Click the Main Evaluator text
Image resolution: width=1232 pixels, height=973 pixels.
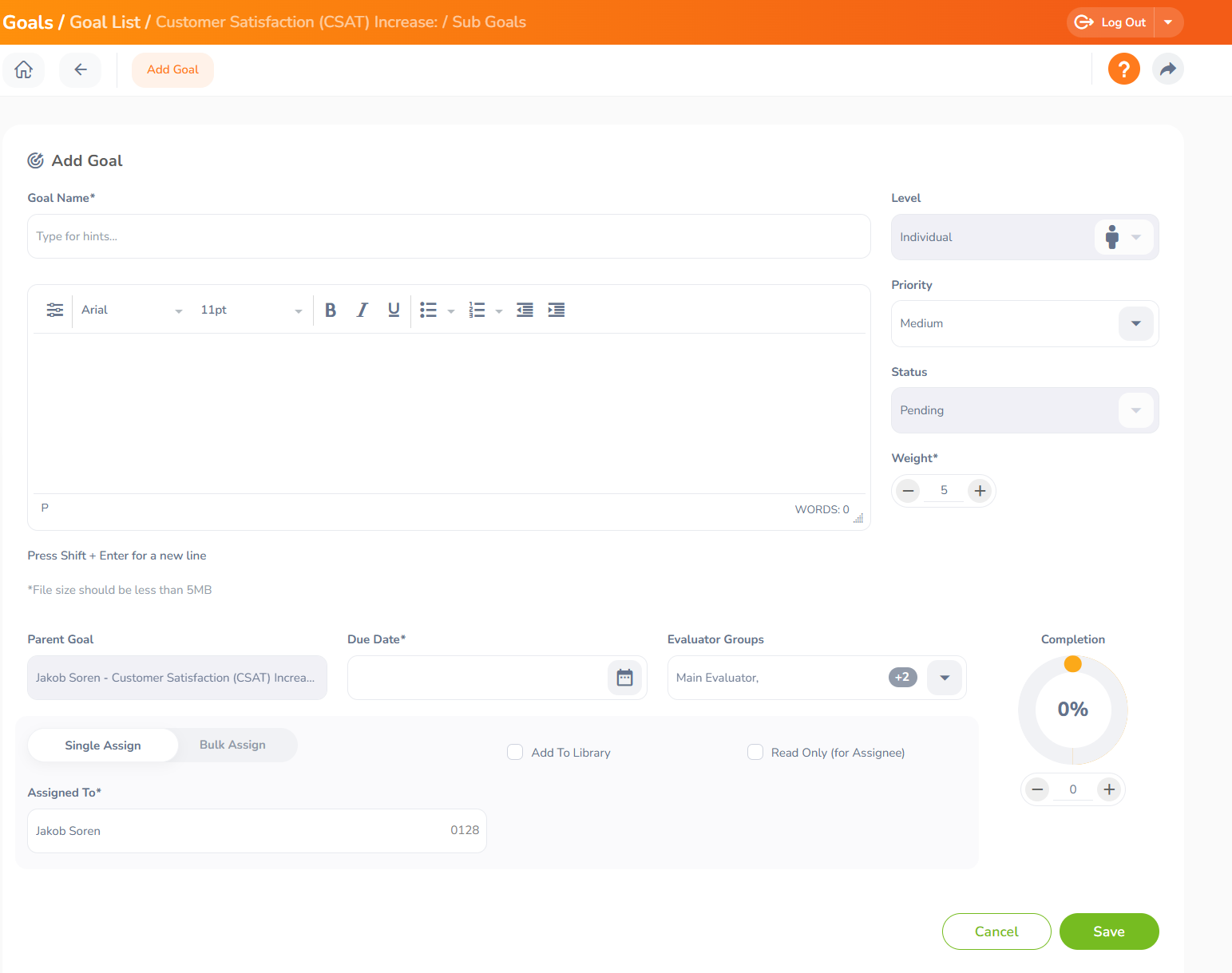(717, 678)
